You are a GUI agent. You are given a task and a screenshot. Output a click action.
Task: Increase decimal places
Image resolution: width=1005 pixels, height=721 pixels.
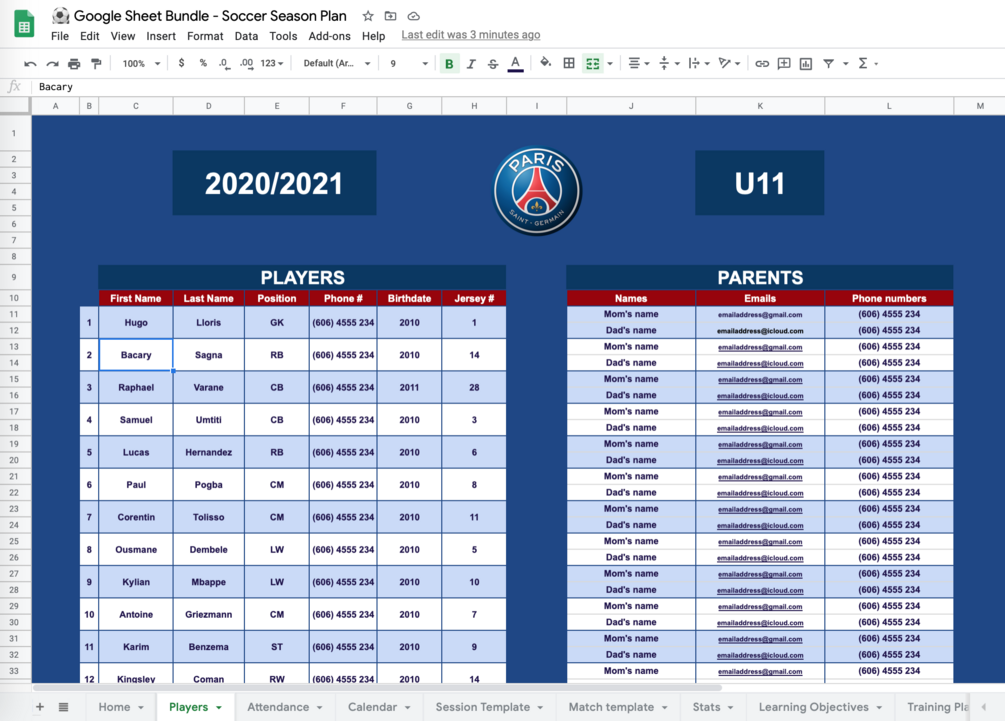pos(246,63)
